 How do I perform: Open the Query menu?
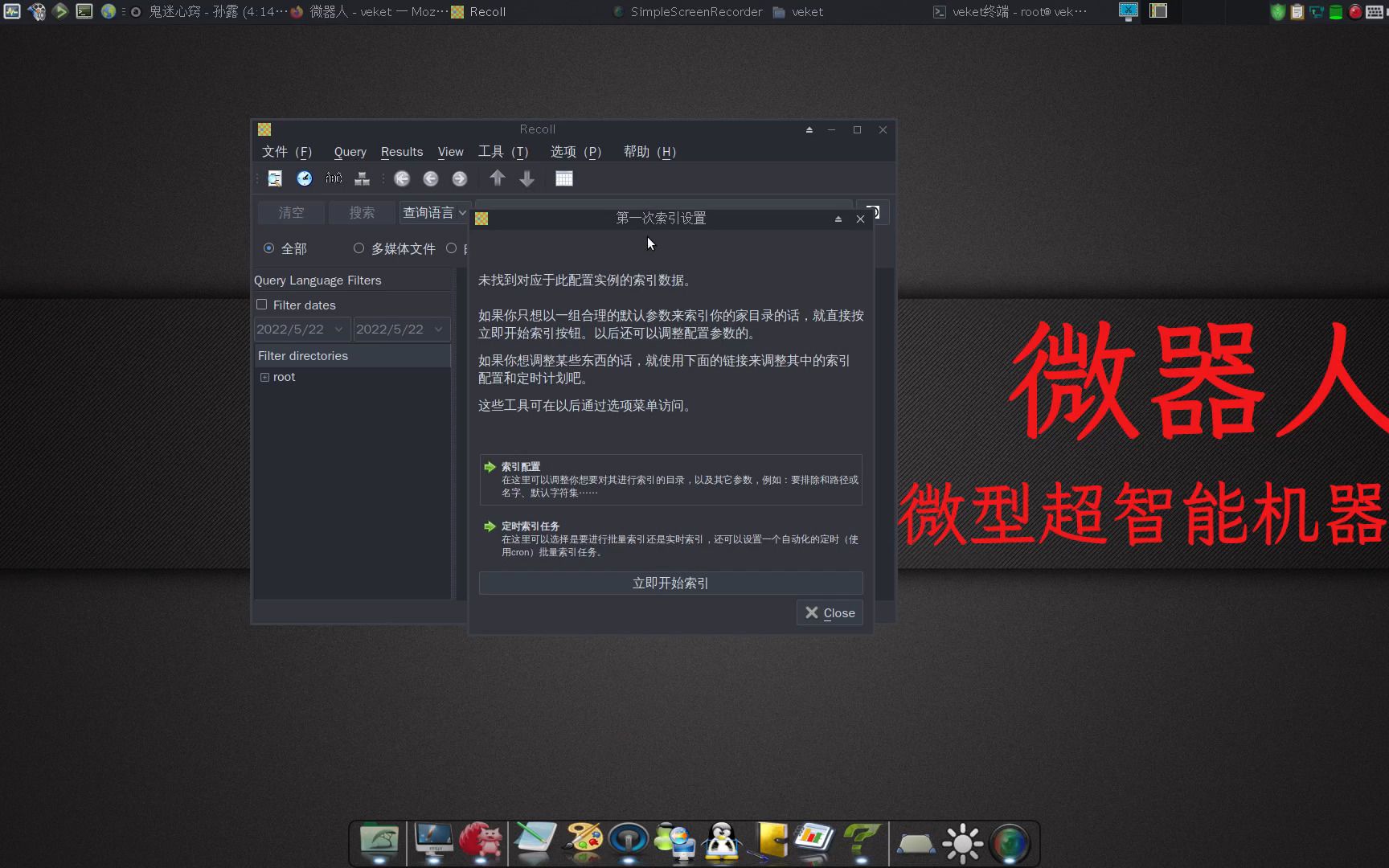(350, 151)
